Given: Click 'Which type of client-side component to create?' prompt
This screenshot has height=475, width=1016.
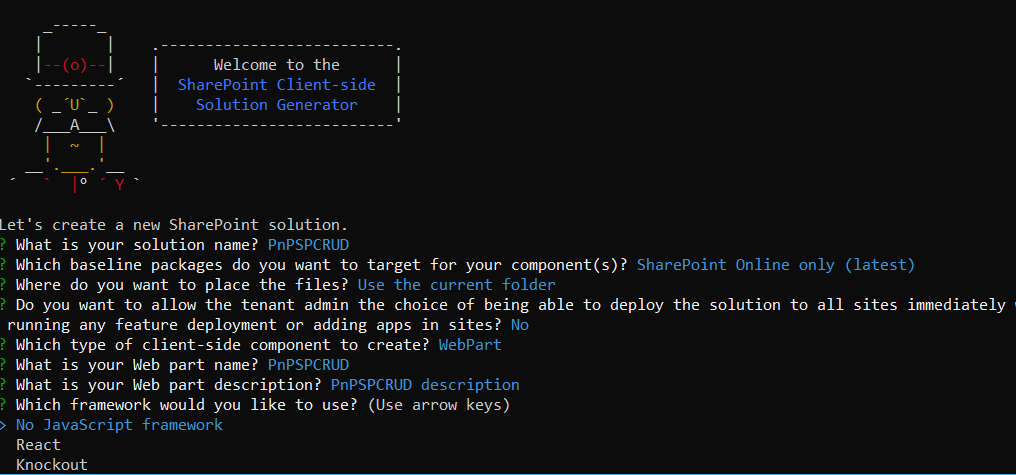Looking at the screenshot, I should pyautogui.click(x=222, y=345).
